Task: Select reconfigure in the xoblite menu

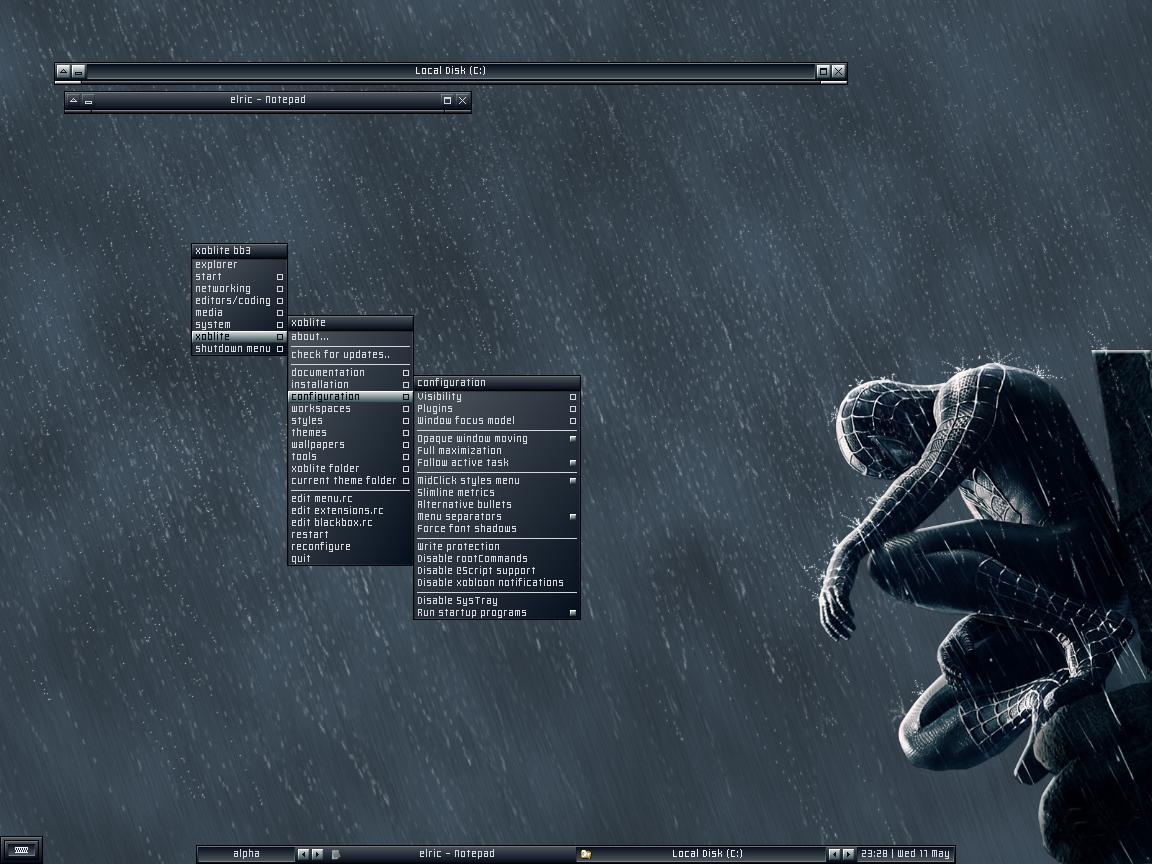Action: click(350, 547)
